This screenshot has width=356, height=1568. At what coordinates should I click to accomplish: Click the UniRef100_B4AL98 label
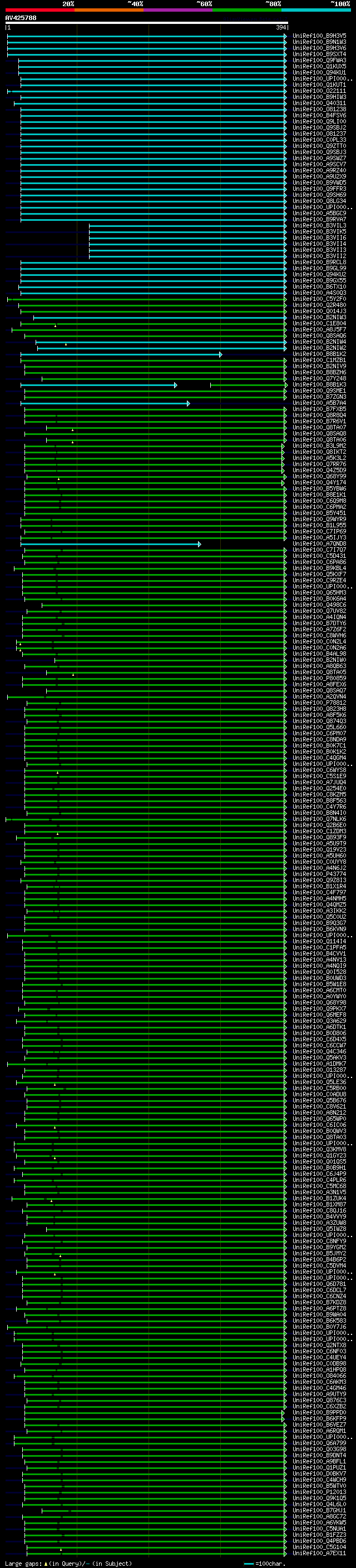(x=319, y=654)
